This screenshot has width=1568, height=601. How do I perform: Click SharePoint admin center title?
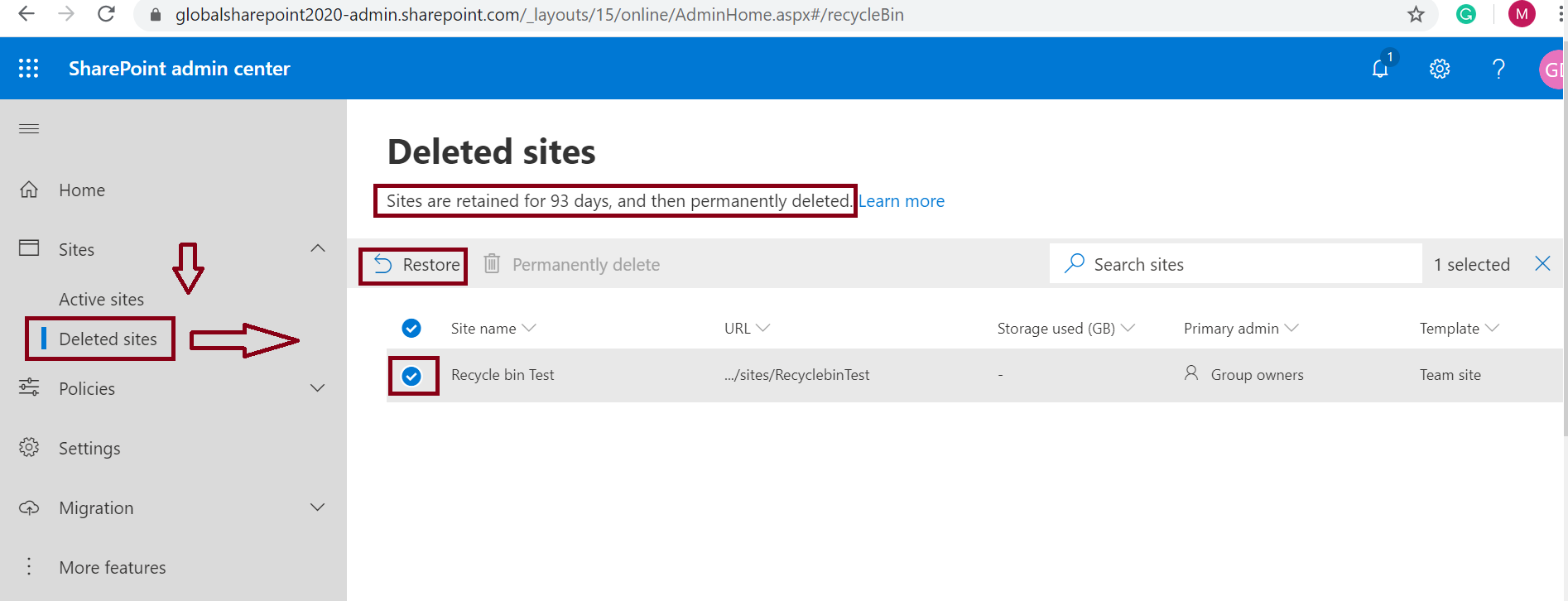point(179,69)
